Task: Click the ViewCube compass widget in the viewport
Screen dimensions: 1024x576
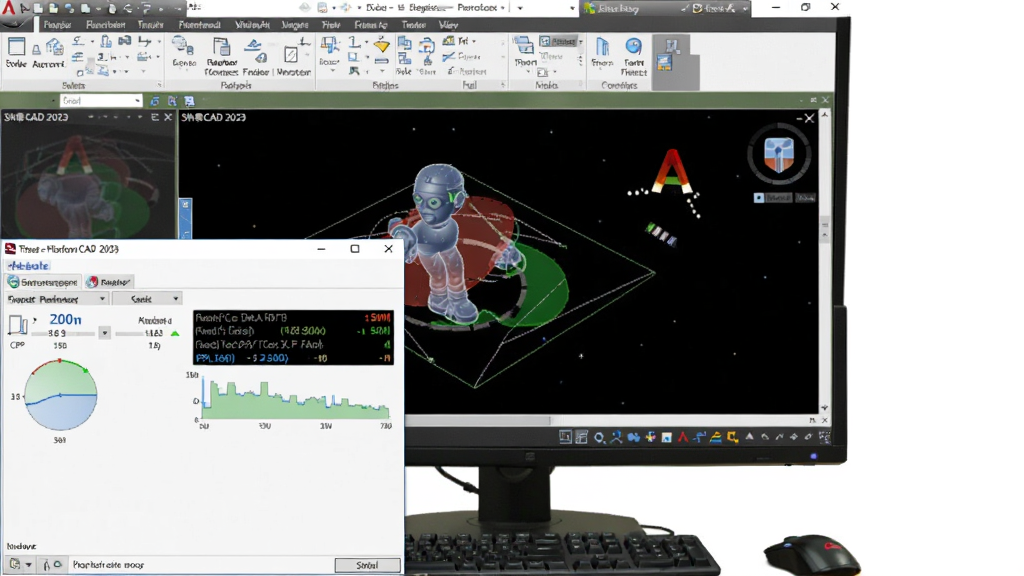Action: pos(779,155)
